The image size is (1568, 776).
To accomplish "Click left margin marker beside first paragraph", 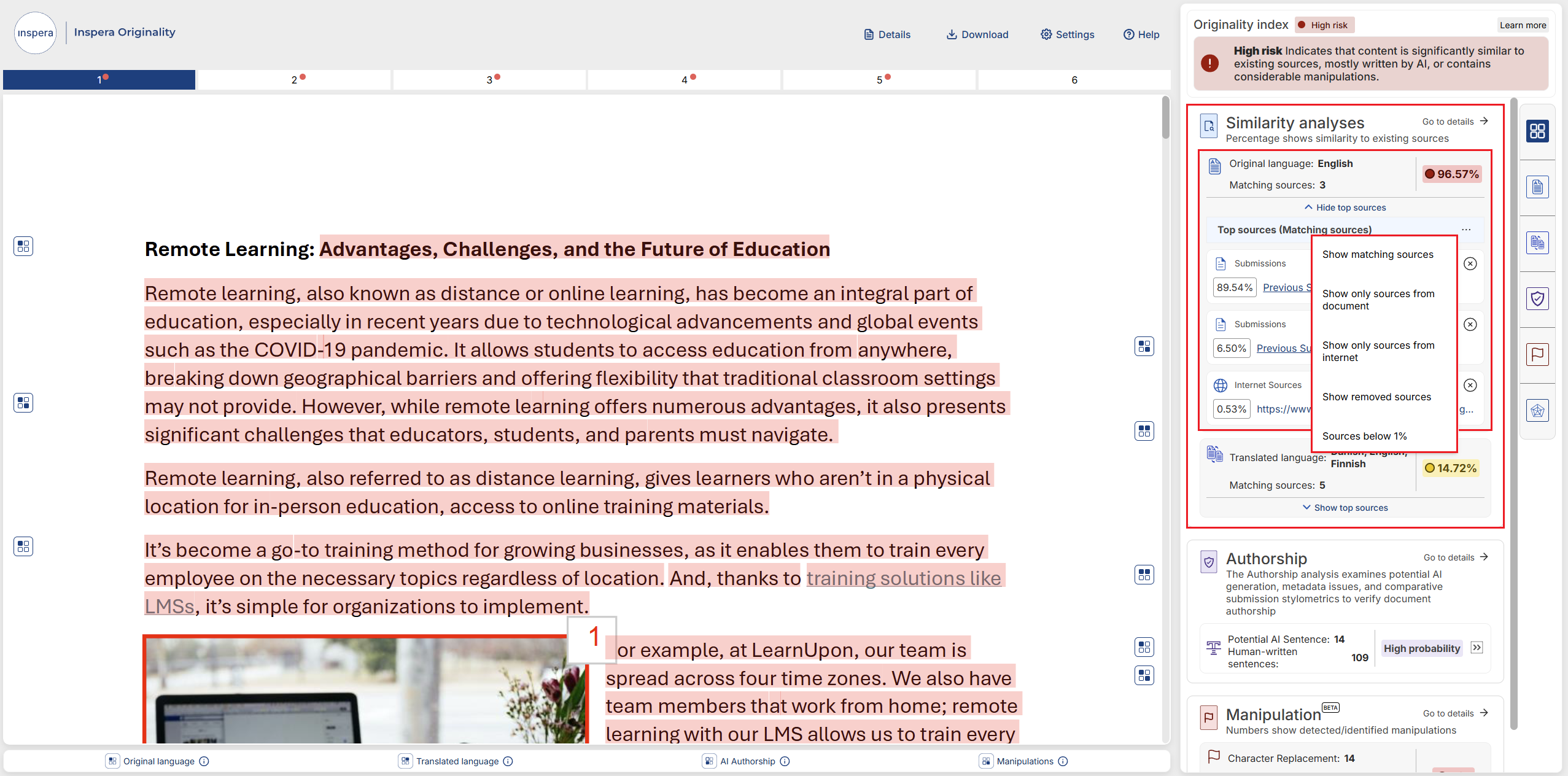I will [23, 403].
